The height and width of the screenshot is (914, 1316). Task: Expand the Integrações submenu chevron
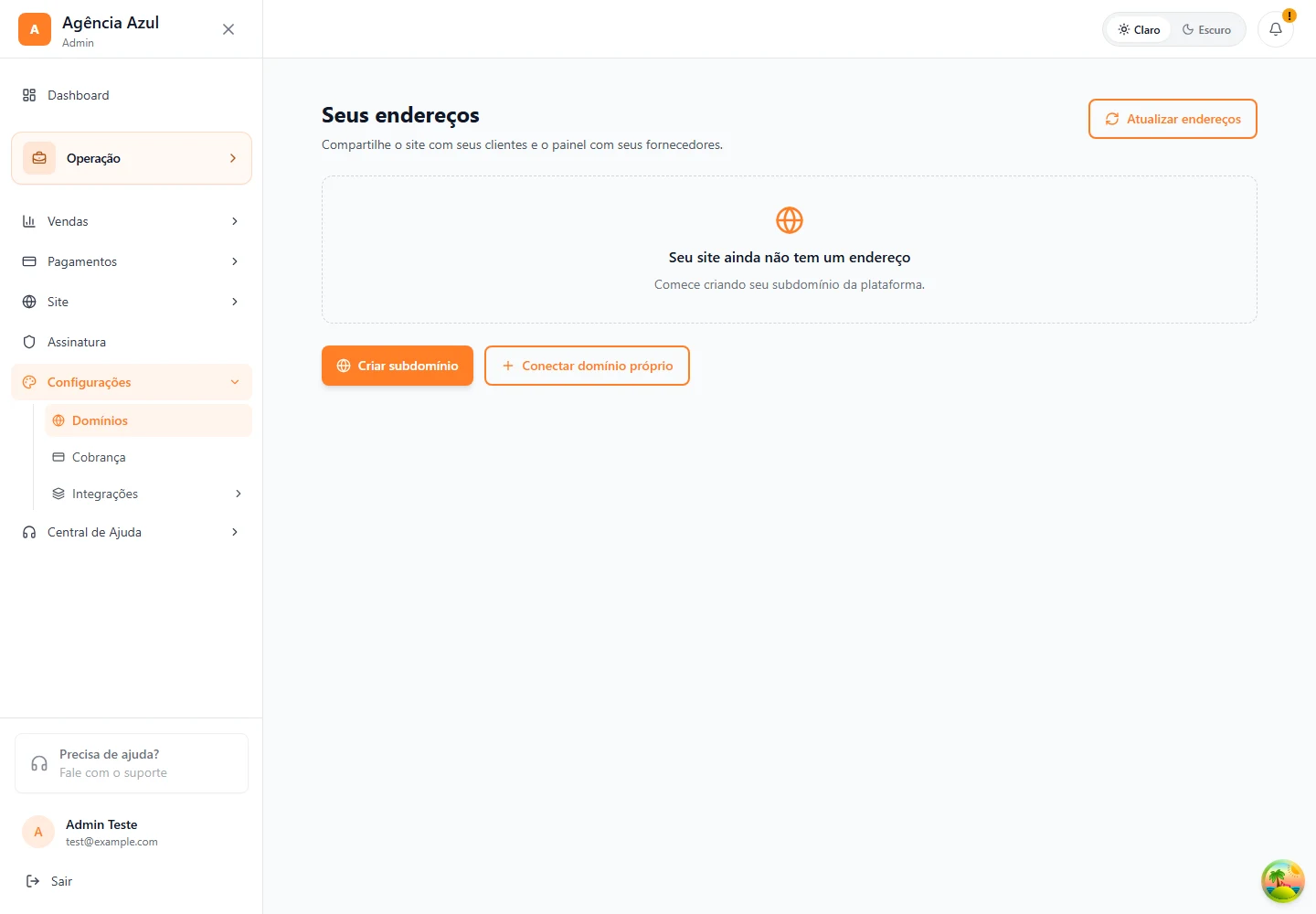point(239,494)
